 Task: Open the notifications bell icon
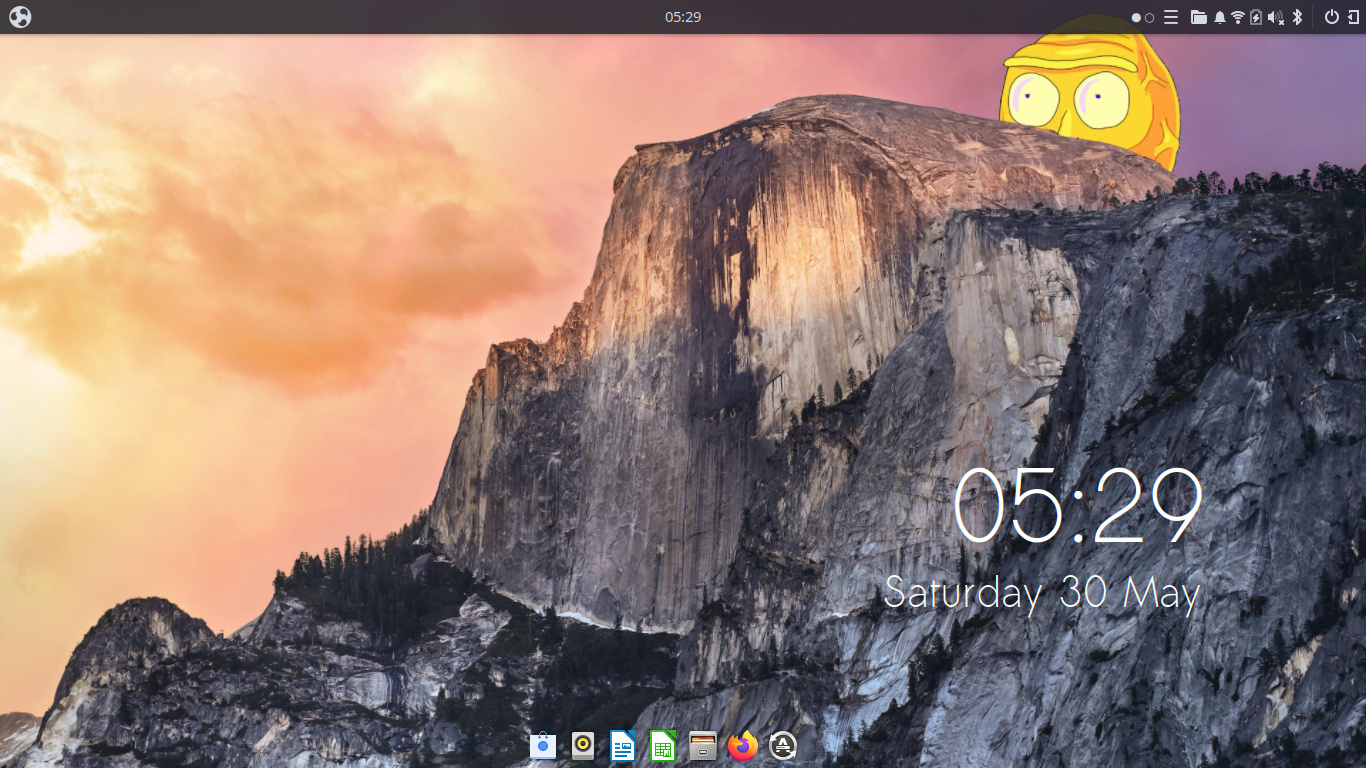[1220, 17]
